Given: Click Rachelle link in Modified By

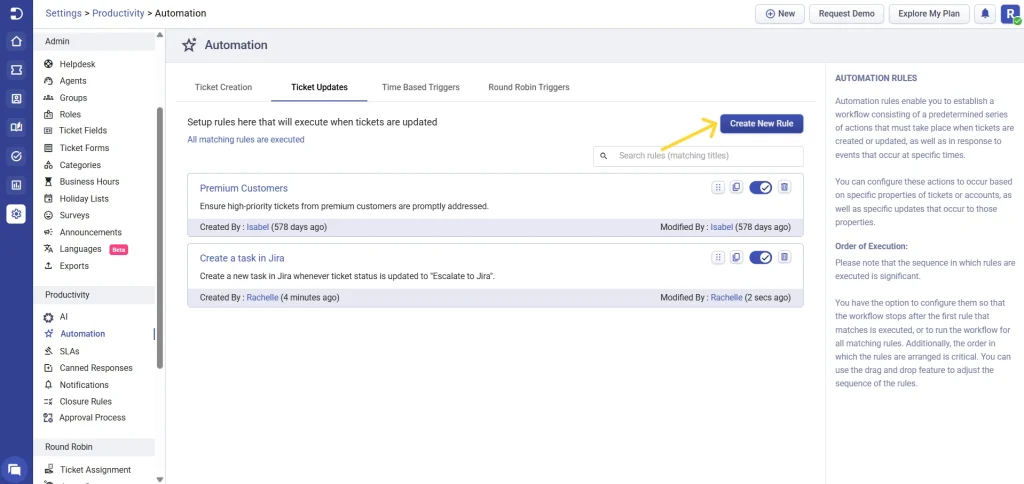Looking at the screenshot, I should 727,297.
